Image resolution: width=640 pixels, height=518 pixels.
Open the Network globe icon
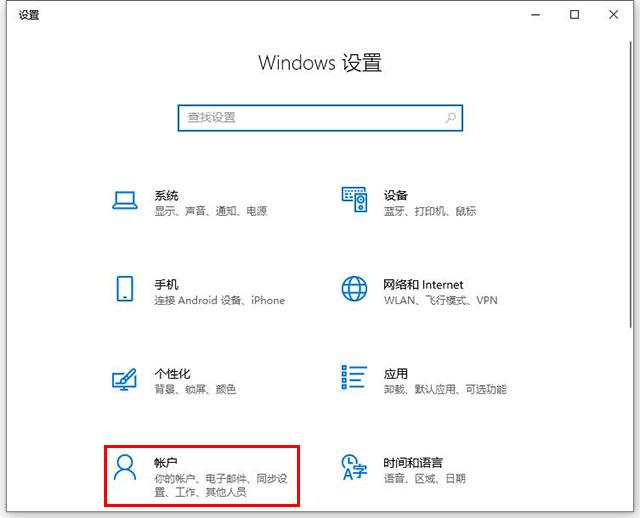coord(354,289)
